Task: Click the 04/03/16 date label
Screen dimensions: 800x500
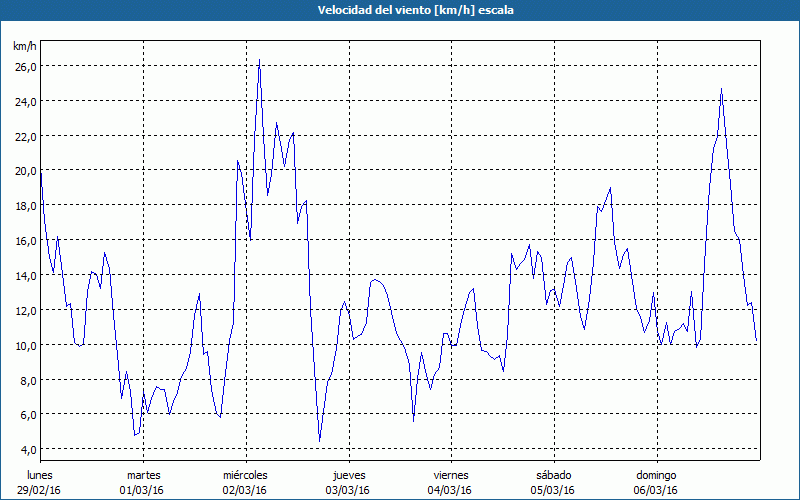Action: click(x=450, y=490)
